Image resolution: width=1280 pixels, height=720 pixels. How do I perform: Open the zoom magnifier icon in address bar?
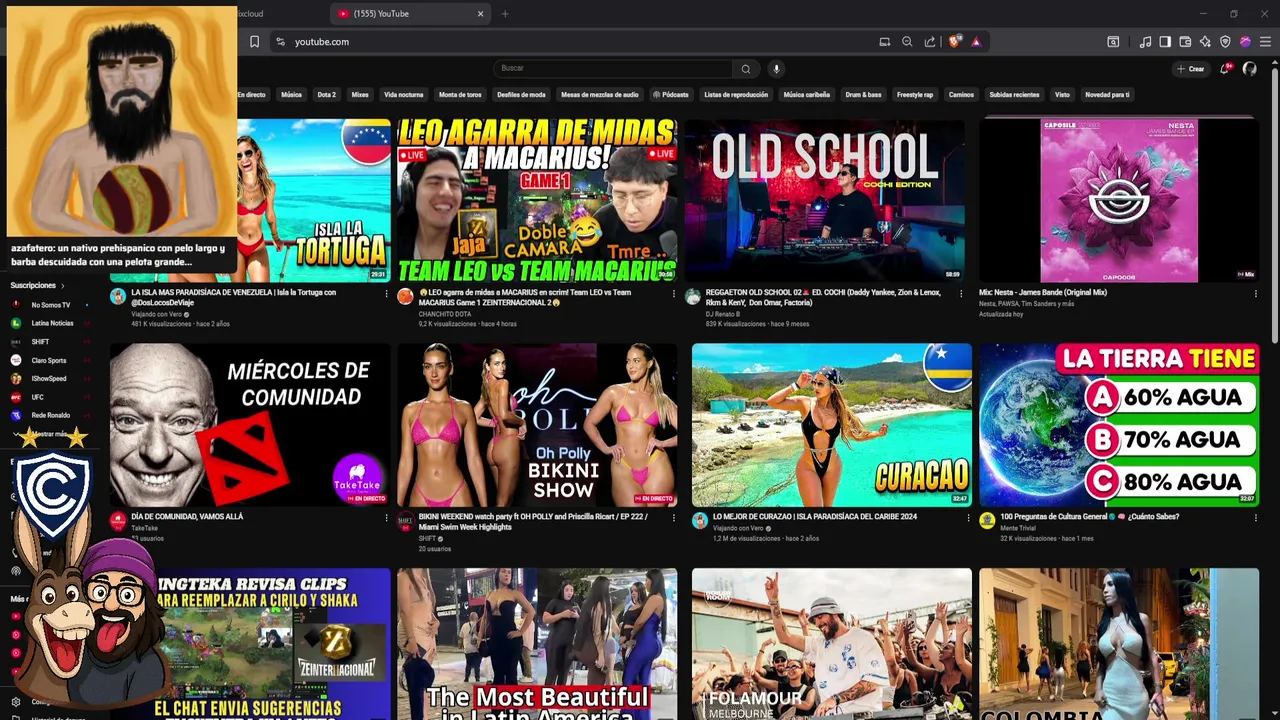pyautogui.click(x=907, y=42)
